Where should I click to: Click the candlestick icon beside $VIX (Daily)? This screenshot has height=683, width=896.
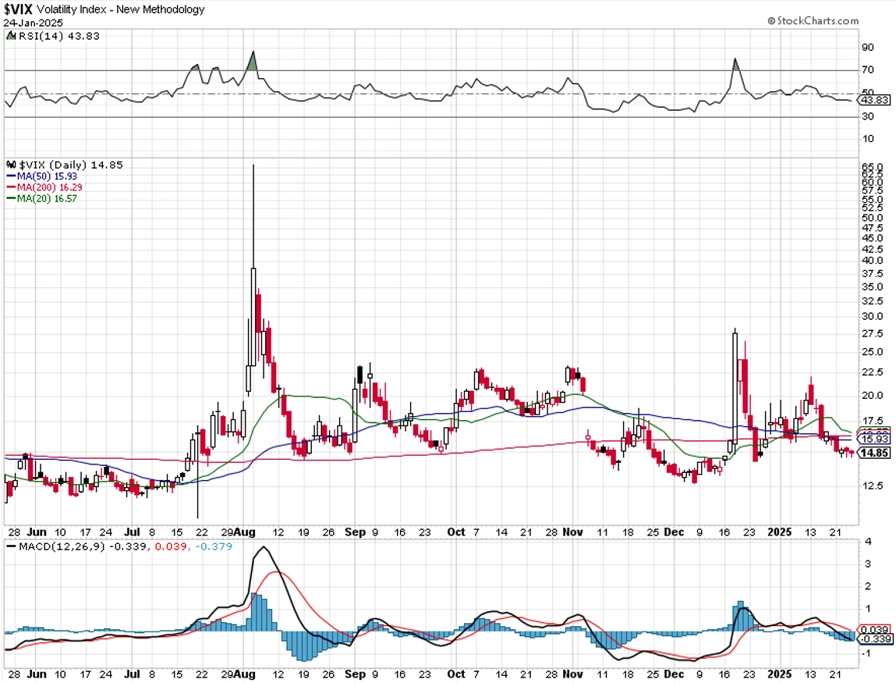(11, 165)
